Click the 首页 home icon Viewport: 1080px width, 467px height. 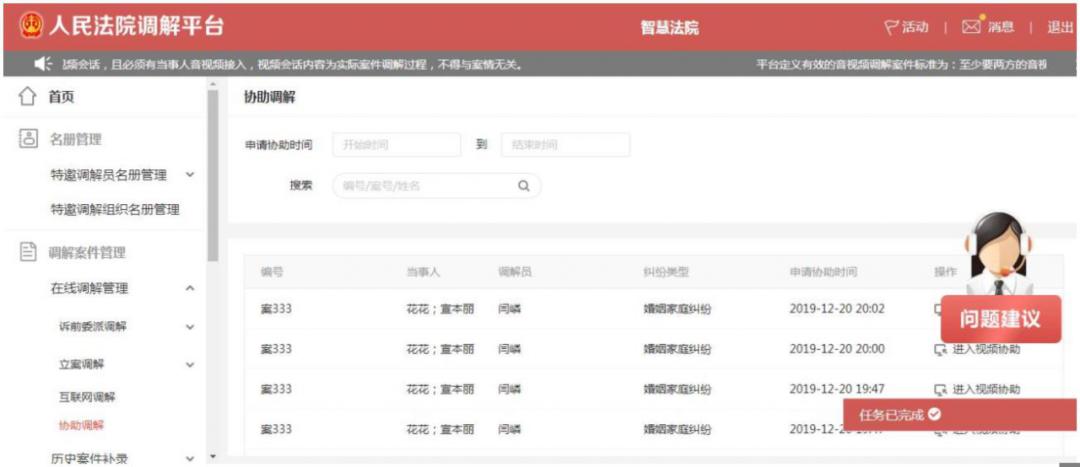point(28,97)
